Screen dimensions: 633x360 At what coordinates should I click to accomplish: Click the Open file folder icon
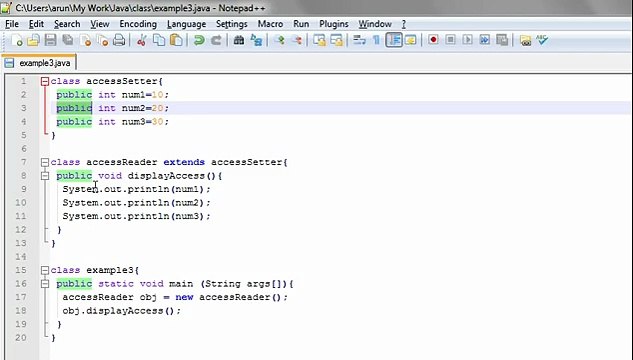(34, 40)
